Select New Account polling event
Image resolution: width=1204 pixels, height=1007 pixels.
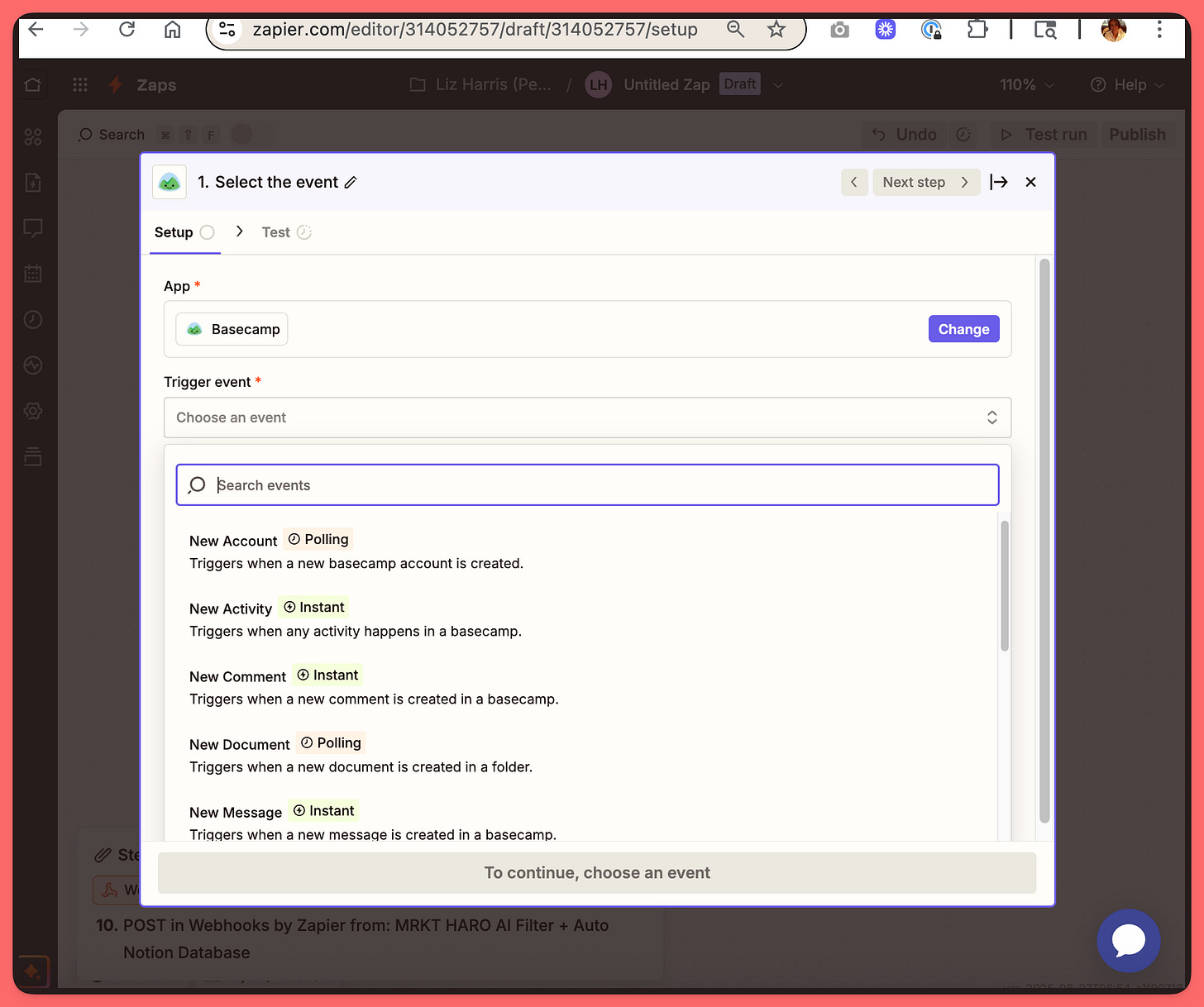(x=585, y=551)
